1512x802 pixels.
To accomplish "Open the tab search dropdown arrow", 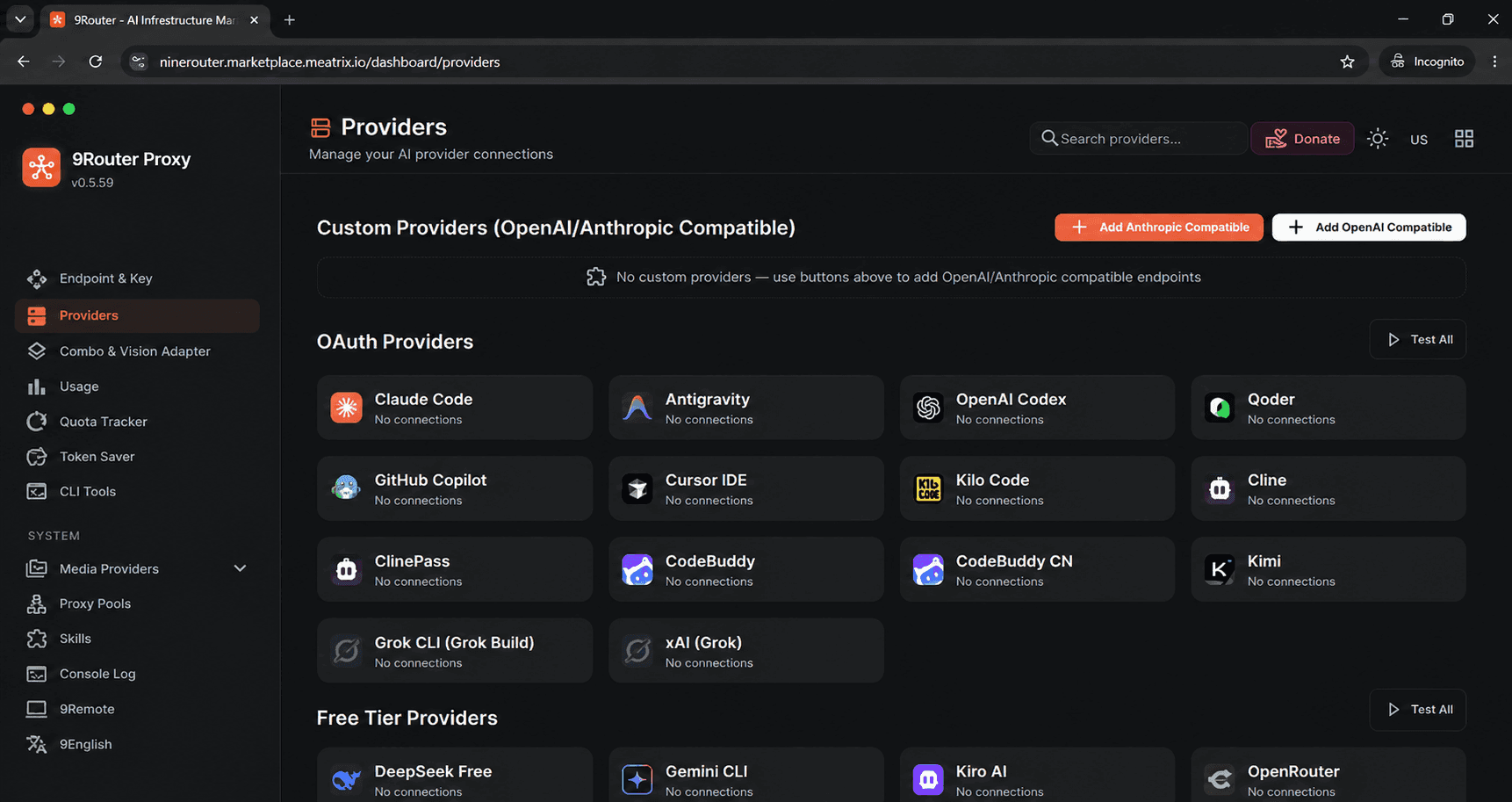I will point(20,19).
